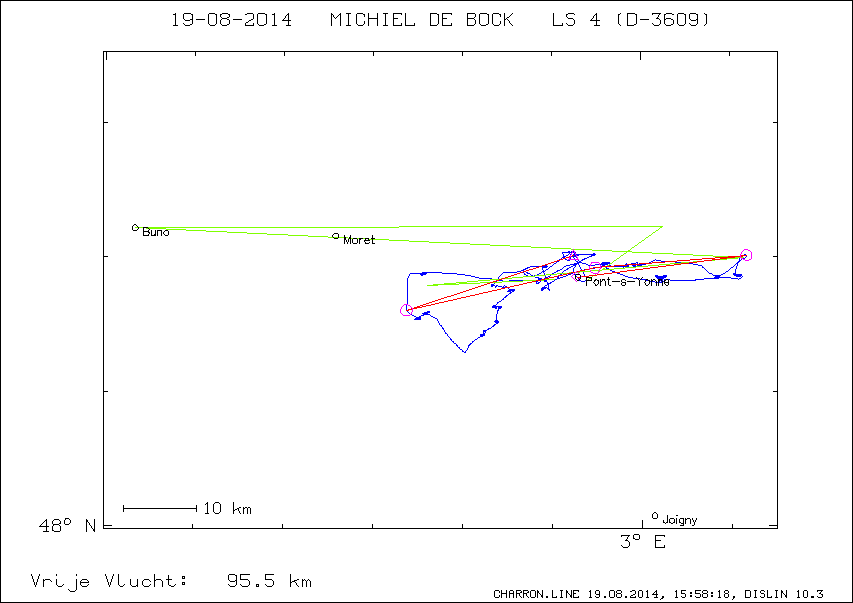
Task: Click the Buno waypoint label
Action: [156, 232]
